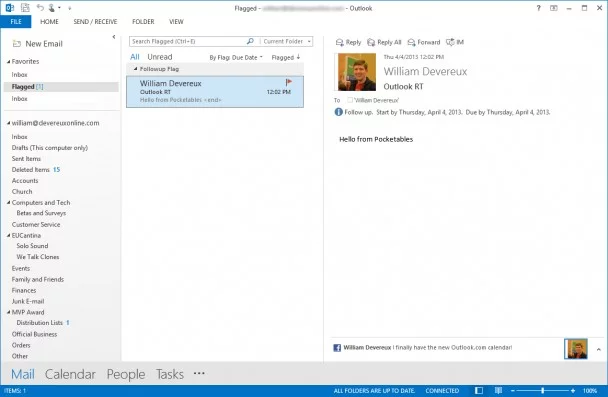Collapse the Computers and Tech folder
This screenshot has height=397, width=608.
pyautogui.click(x=8, y=202)
